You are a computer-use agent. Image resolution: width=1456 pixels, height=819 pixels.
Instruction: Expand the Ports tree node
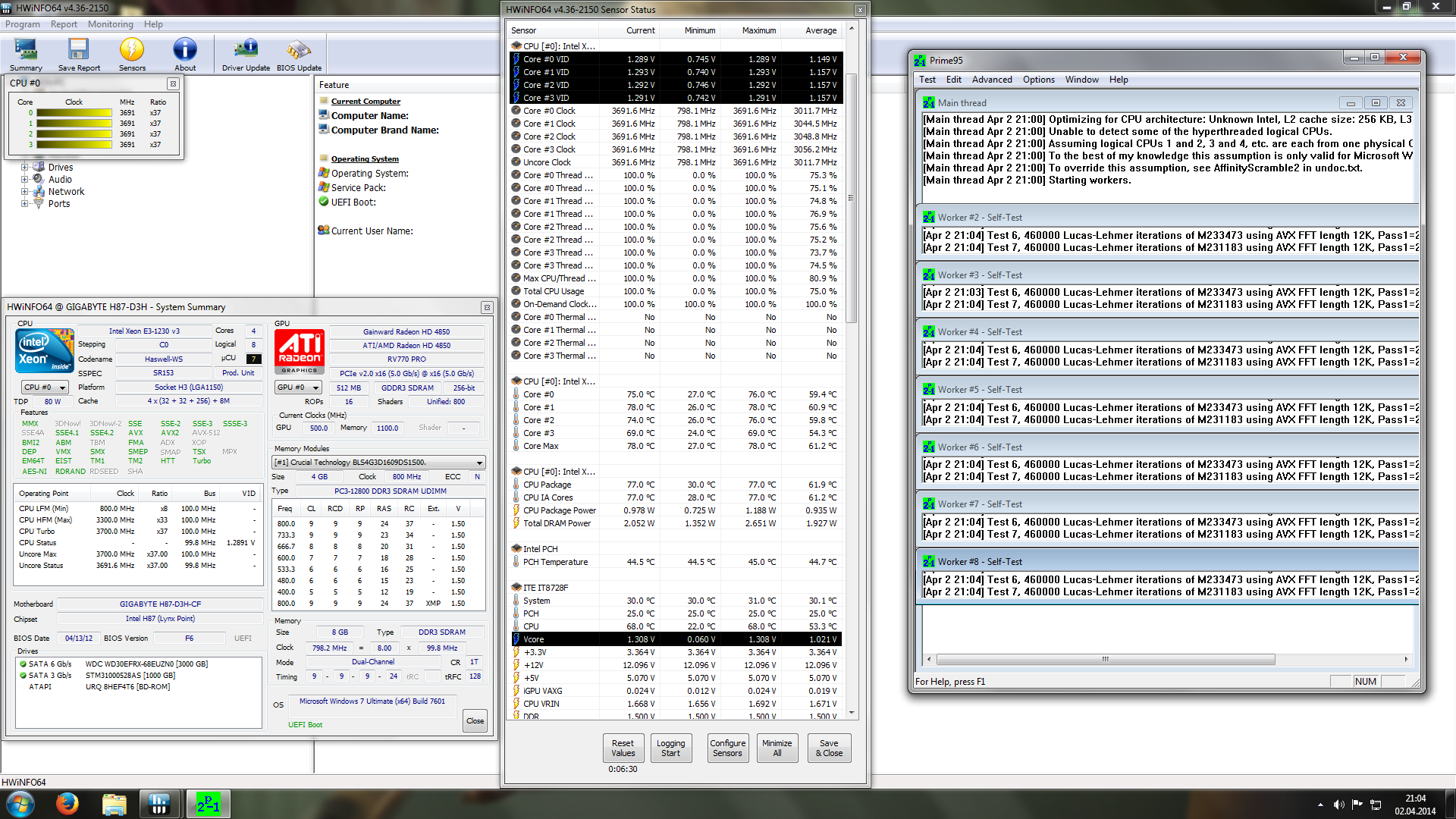pos(25,204)
